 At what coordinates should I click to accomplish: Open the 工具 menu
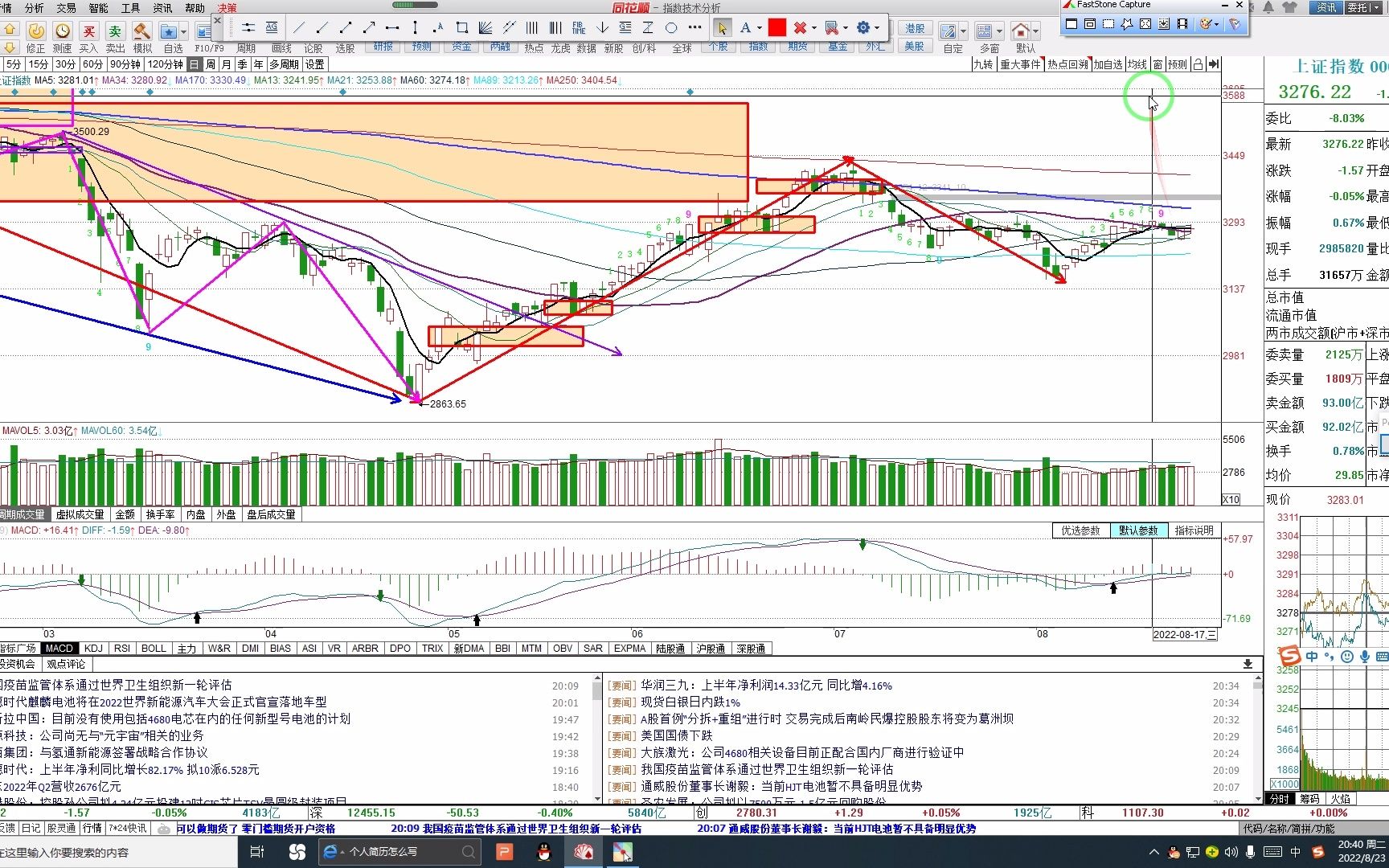coord(130,7)
